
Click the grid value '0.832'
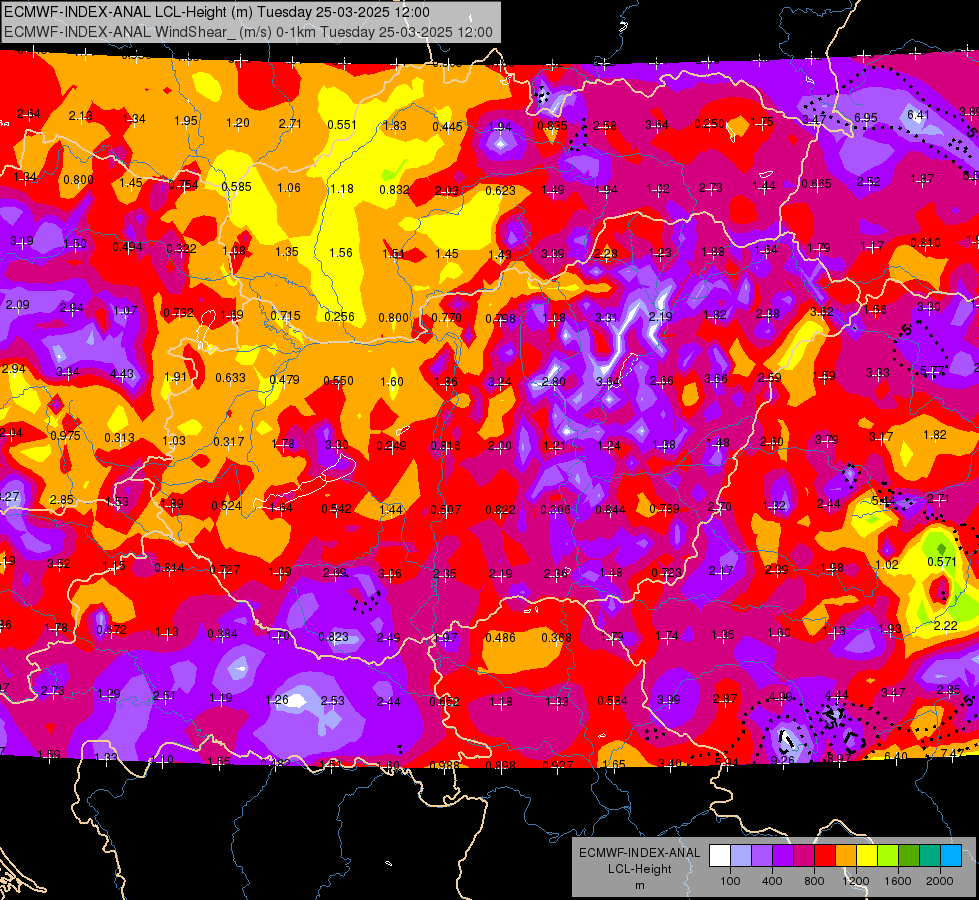(395, 189)
